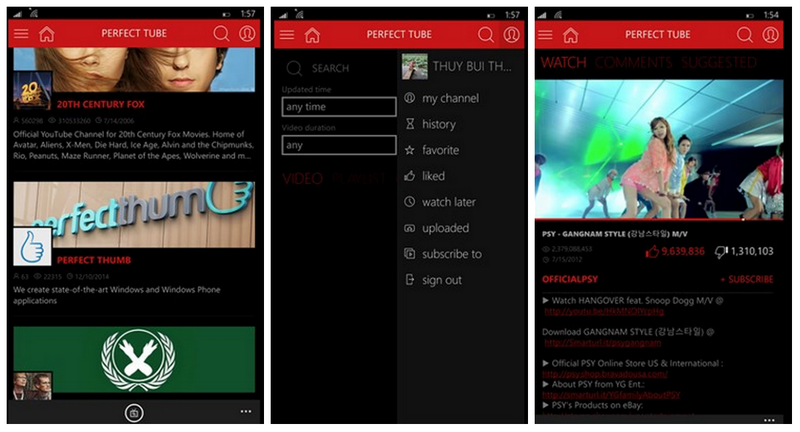
Task: Click in the SEARCH input field
Action: [x=331, y=68]
